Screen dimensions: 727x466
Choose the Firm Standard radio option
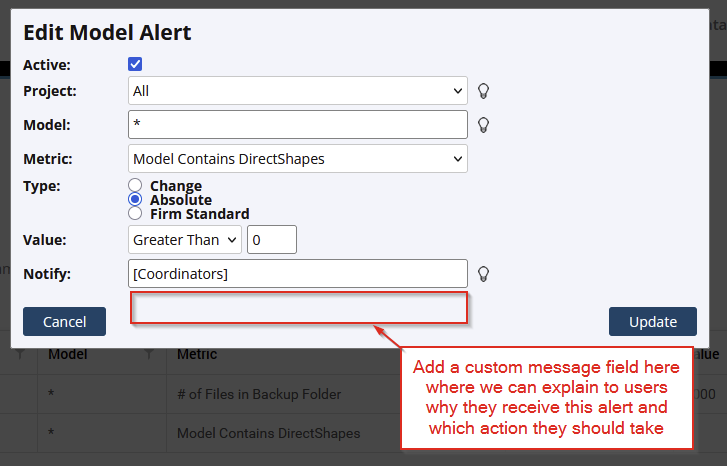point(136,213)
